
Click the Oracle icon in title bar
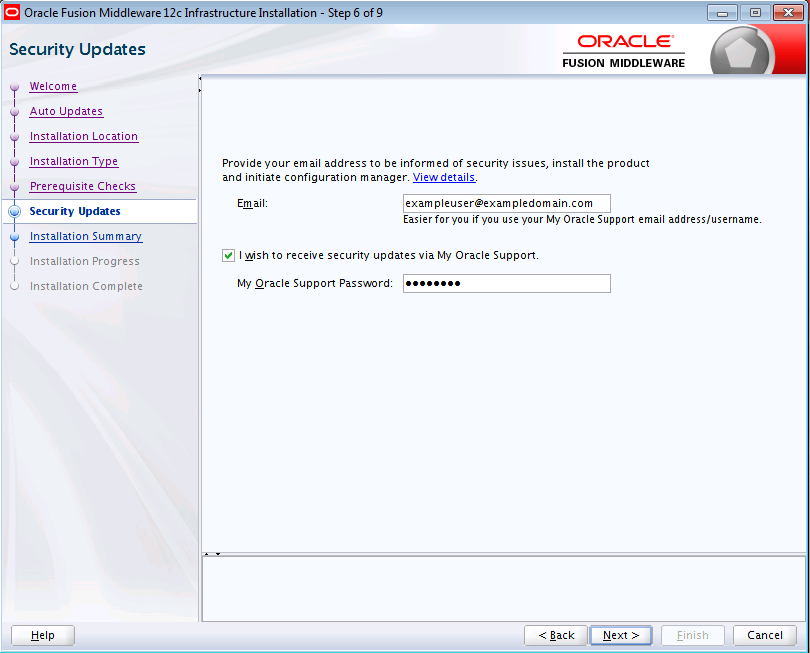tap(12, 12)
